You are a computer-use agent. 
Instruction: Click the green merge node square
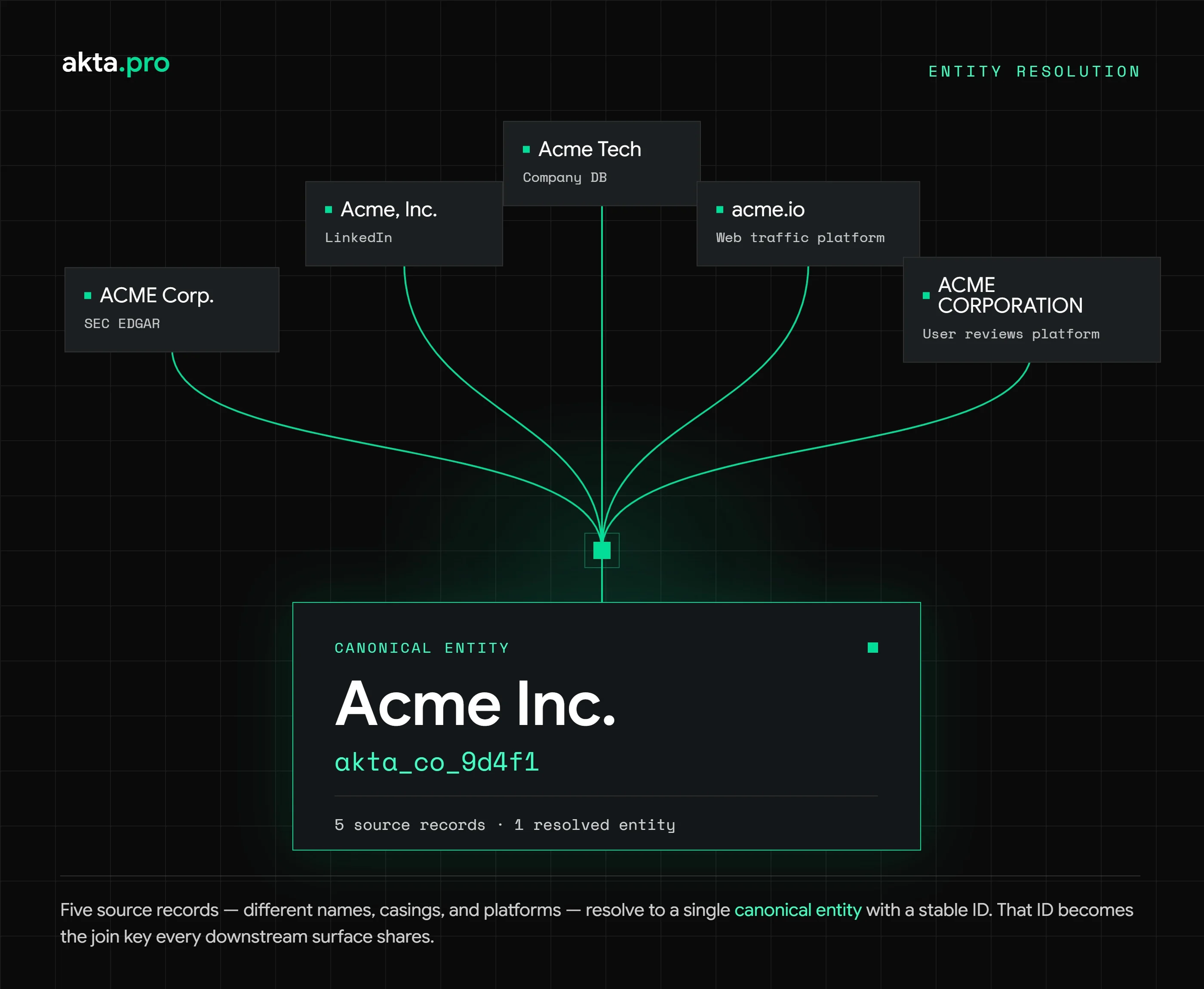point(602,550)
